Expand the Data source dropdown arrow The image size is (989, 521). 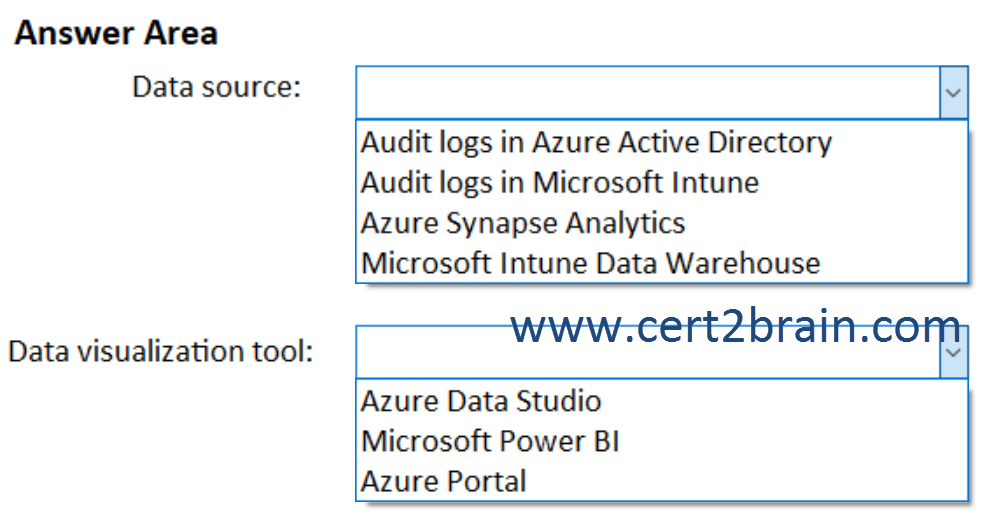tap(953, 93)
